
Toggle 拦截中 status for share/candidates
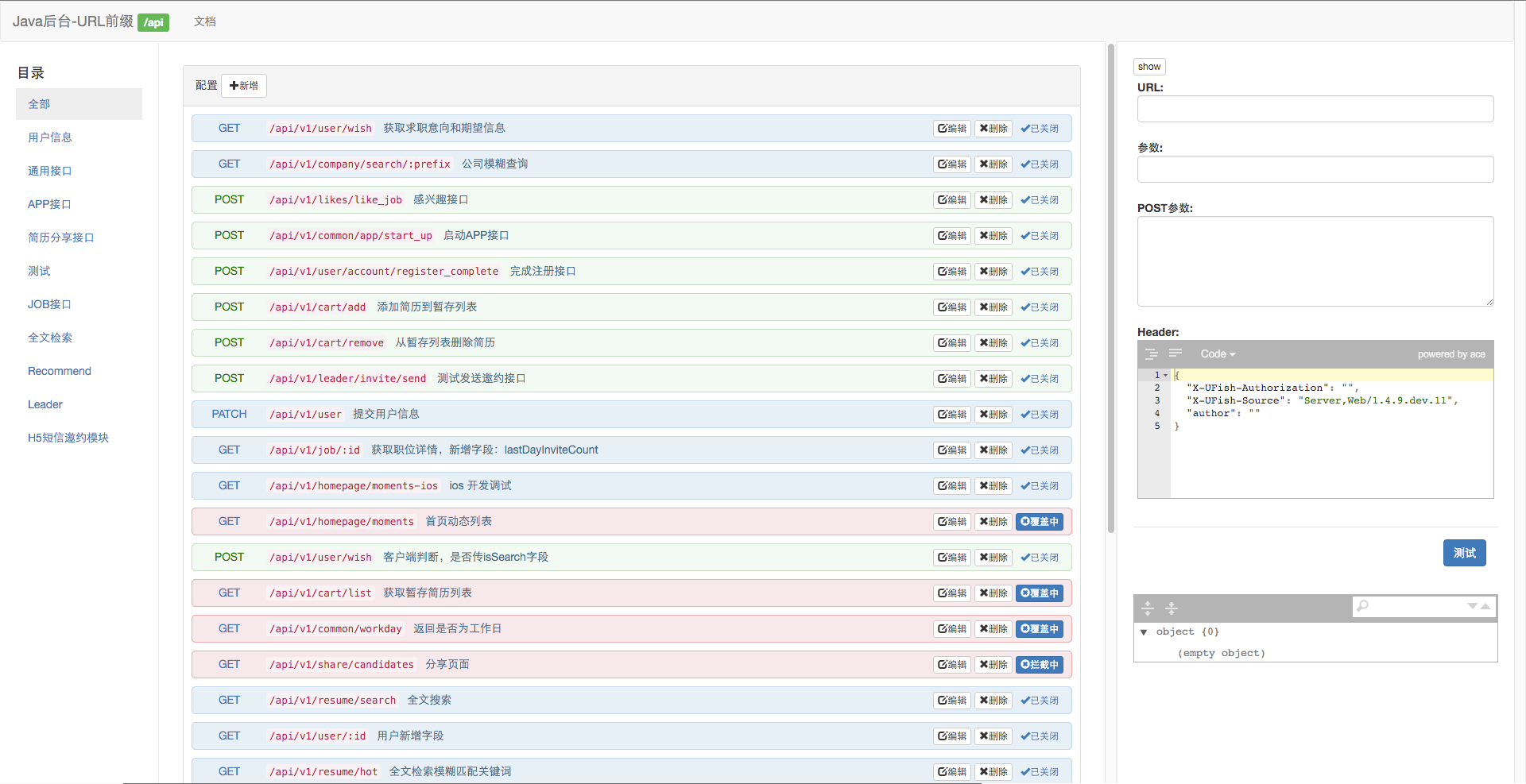1040,665
